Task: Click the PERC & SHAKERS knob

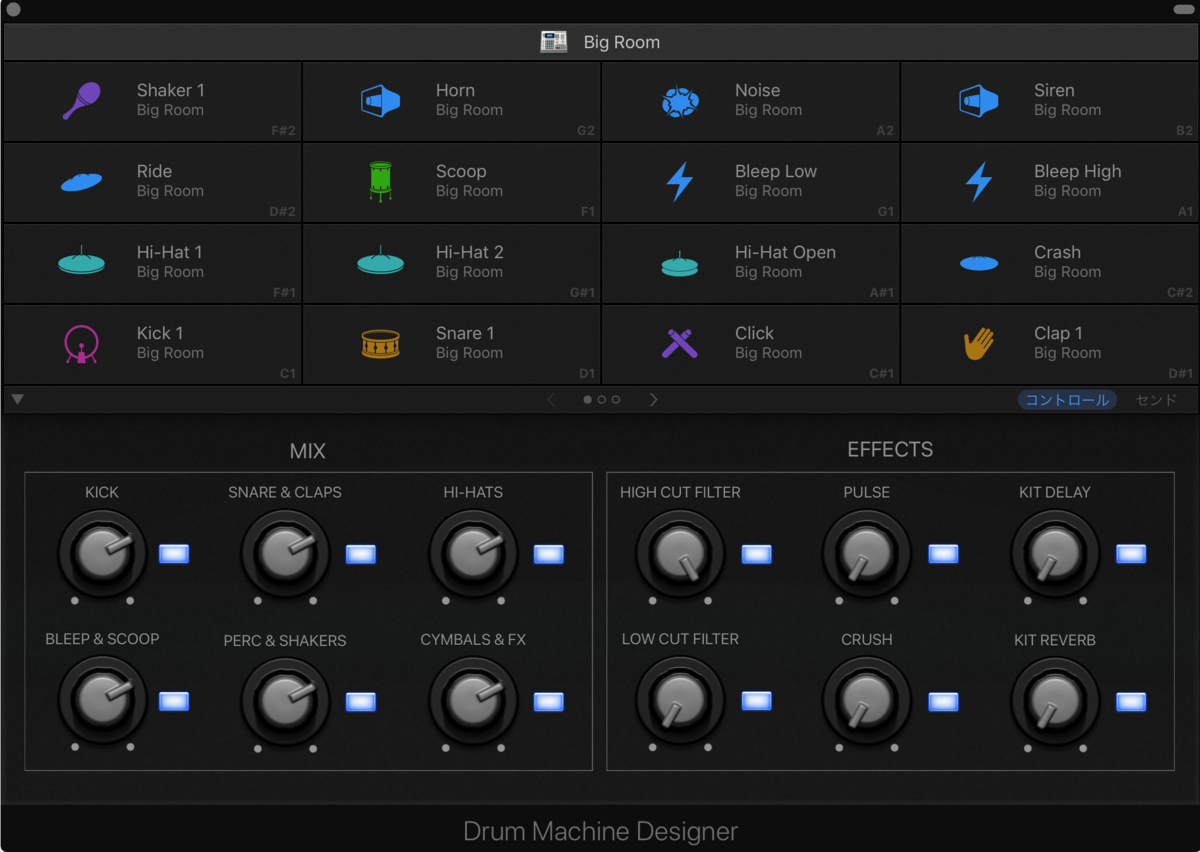Action: [x=285, y=700]
